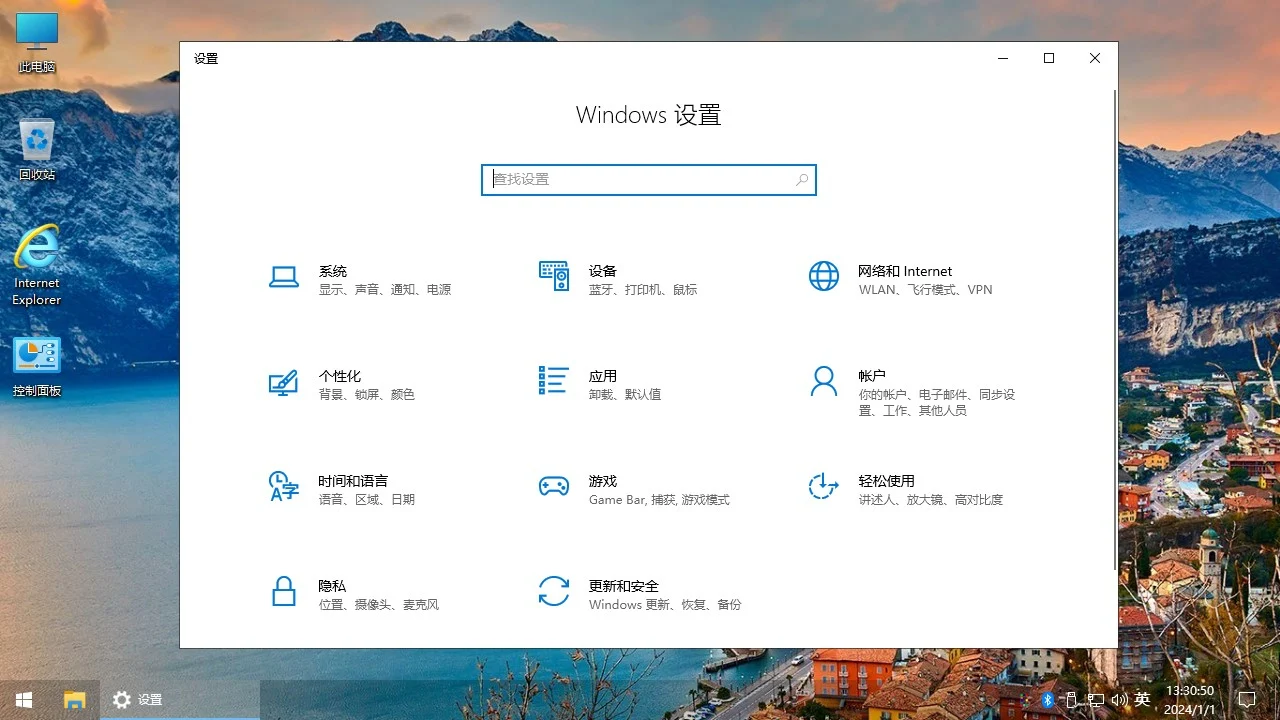This screenshot has height=720, width=1280.
Task: Open 应用 (Apps) settings
Action: 602,385
